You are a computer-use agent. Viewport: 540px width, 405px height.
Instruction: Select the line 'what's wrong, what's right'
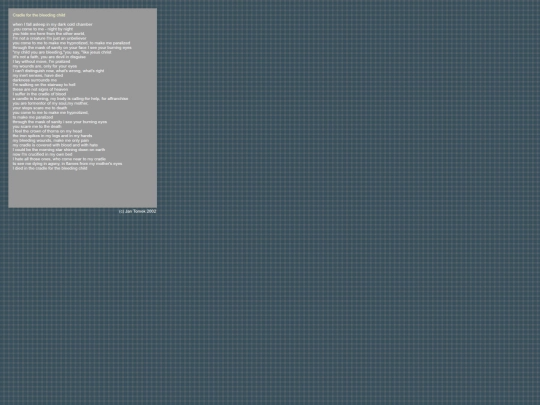(58, 71)
